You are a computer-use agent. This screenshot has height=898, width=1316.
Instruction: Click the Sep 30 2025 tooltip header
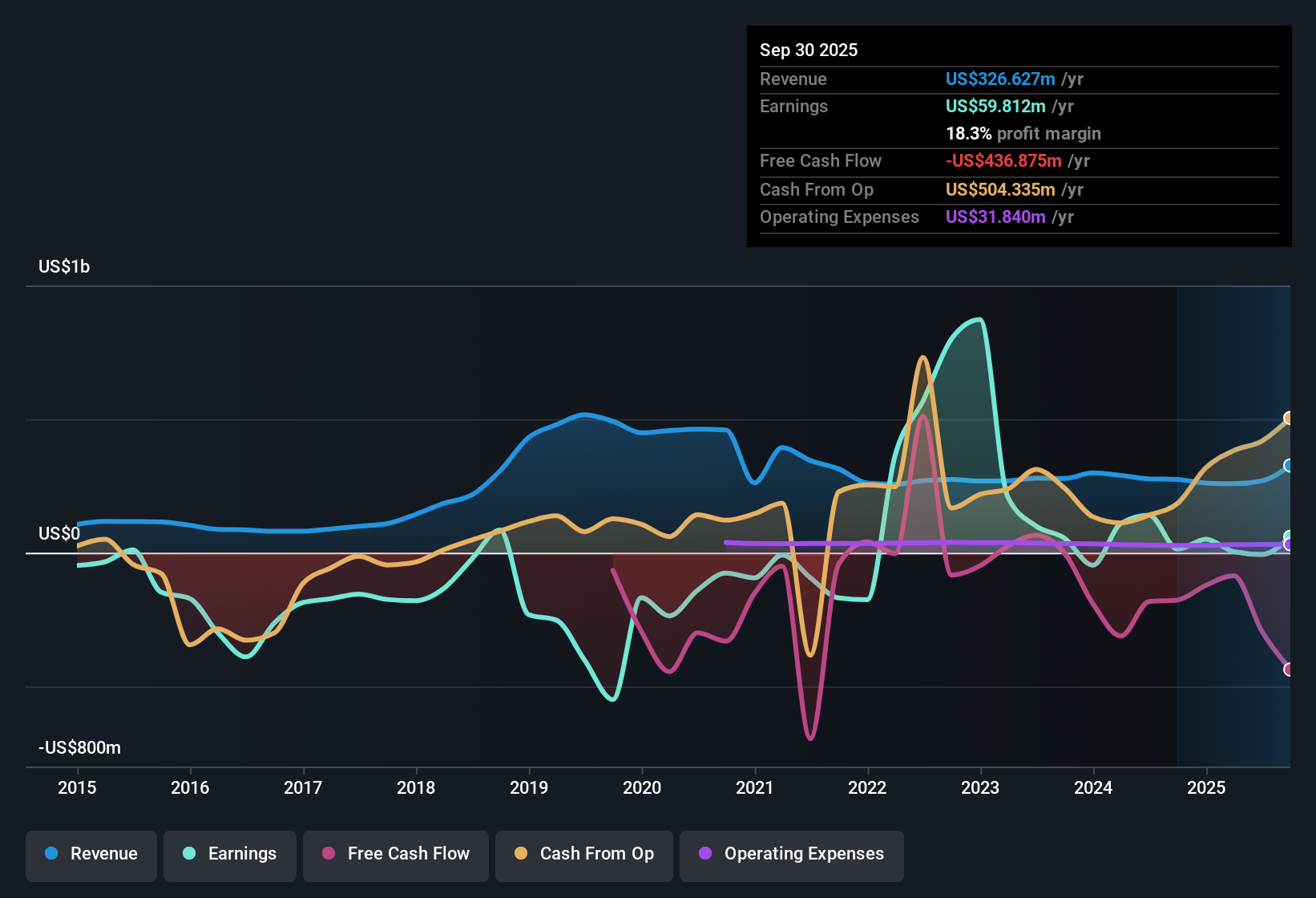[x=809, y=50]
